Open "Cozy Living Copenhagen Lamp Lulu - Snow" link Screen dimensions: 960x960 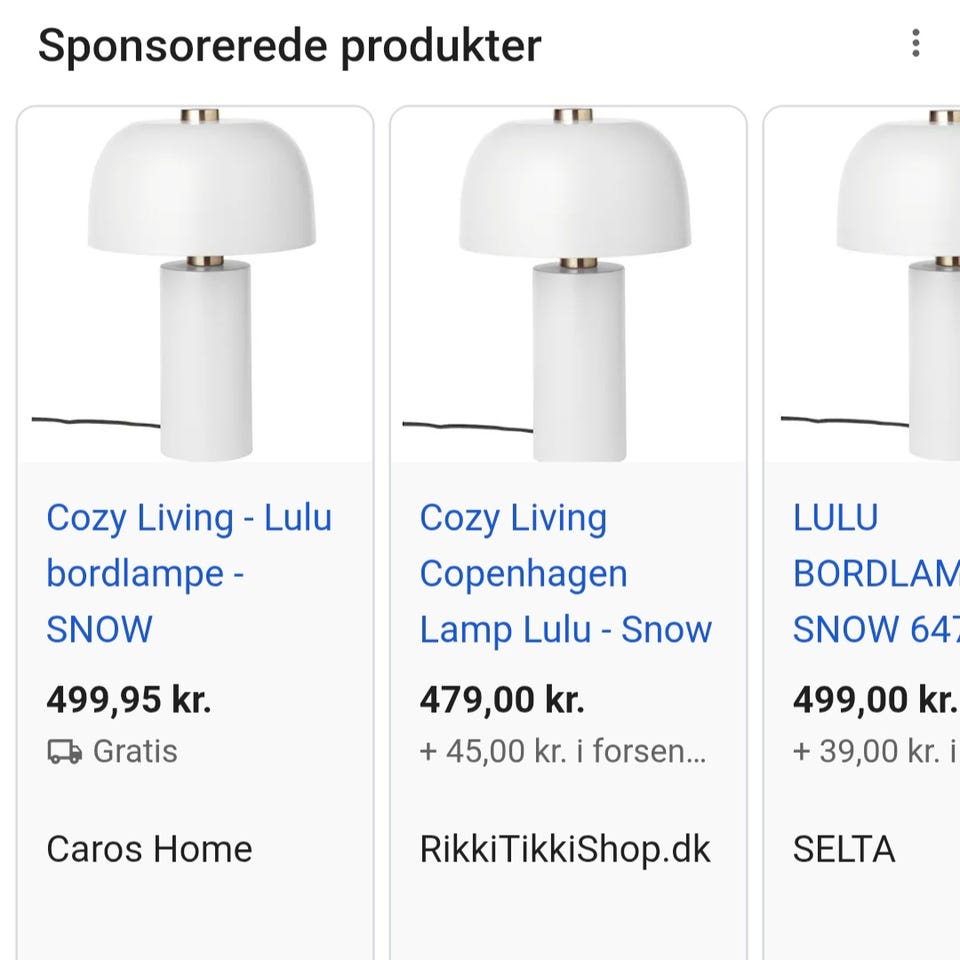click(x=565, y=573)
